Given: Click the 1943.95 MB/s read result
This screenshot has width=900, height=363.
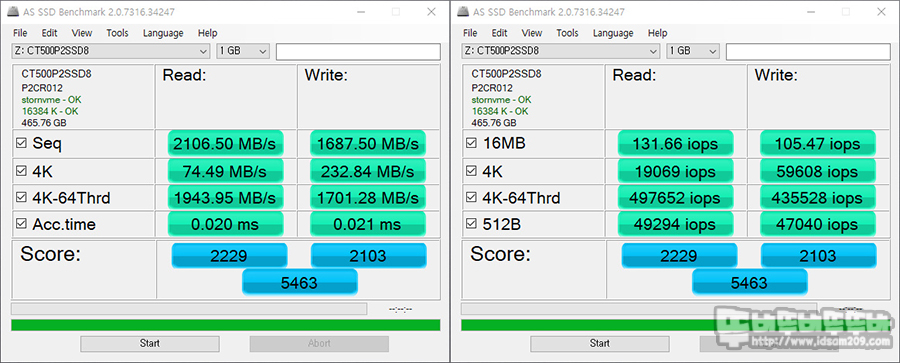Looking at the screenshot, I should coord(226,198).
